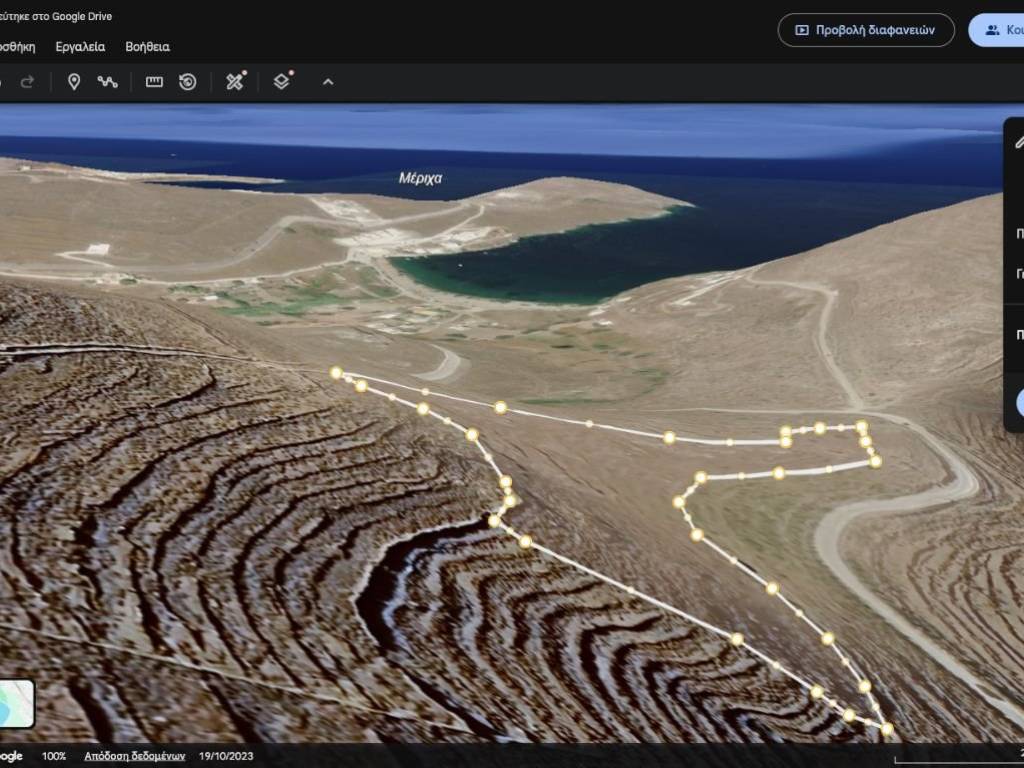Click the 19/10/2023 imagery date
The height and width of the screenshot is (768, 1024).
(228, 756)
